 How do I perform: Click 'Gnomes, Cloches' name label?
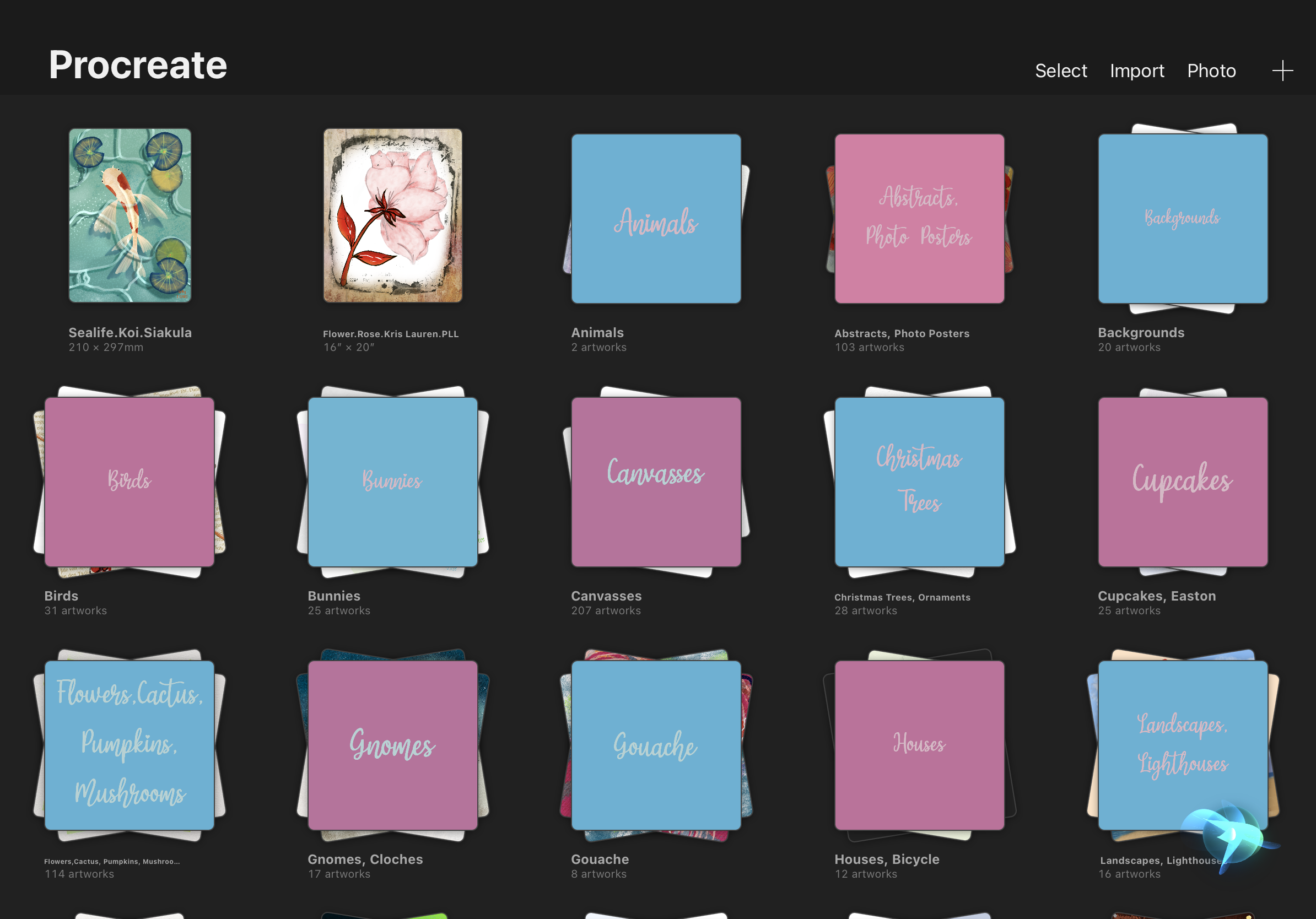pyautogui.click(x=365, y=859)
